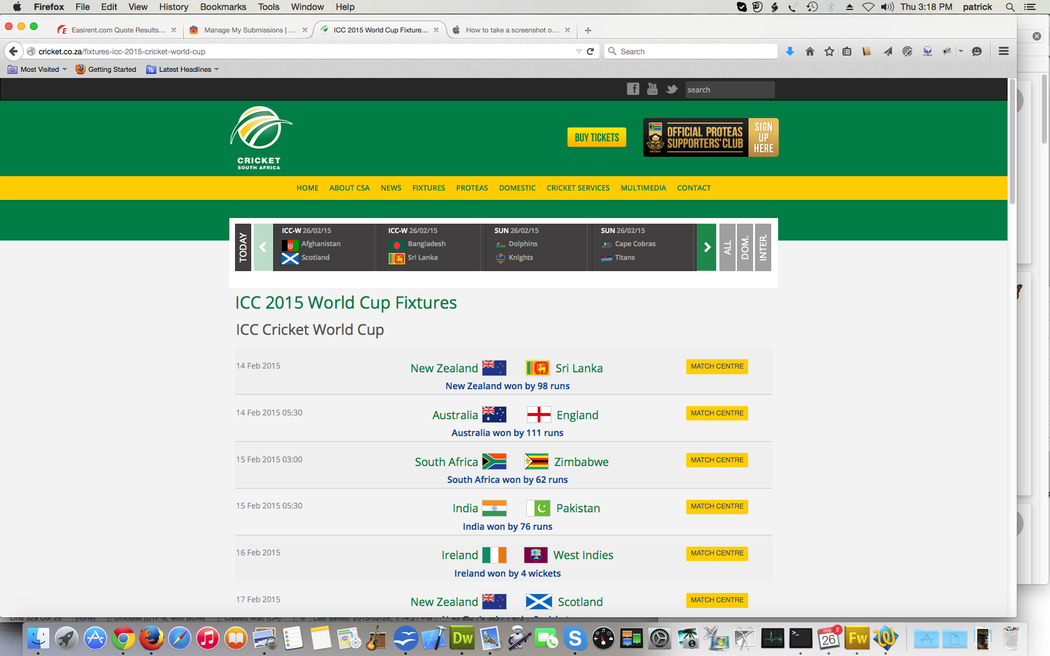Click the website search input field
Viewport: 1050px width, 656px height.
coord(729,89)
